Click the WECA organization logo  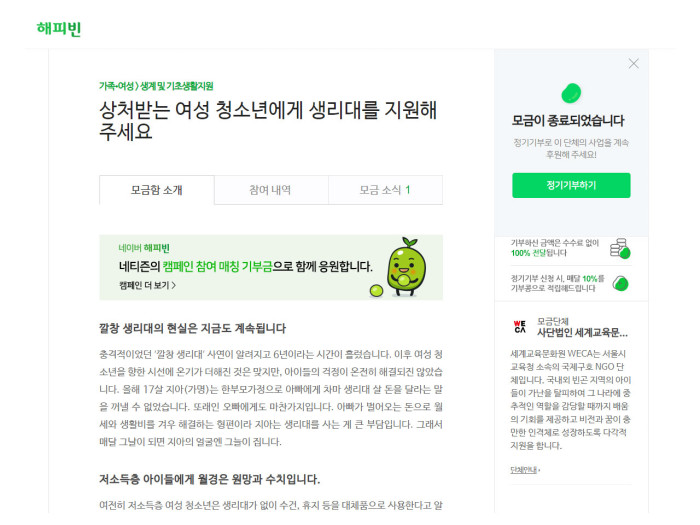pyautogui.click(x=520, y=327)
